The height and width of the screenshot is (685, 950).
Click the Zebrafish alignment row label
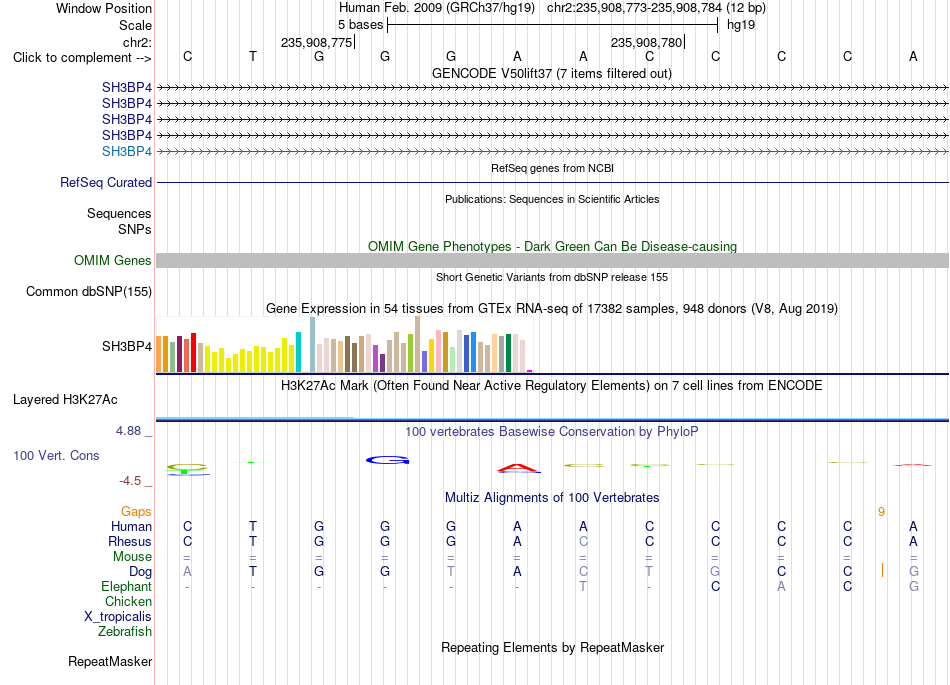point(125,632)
